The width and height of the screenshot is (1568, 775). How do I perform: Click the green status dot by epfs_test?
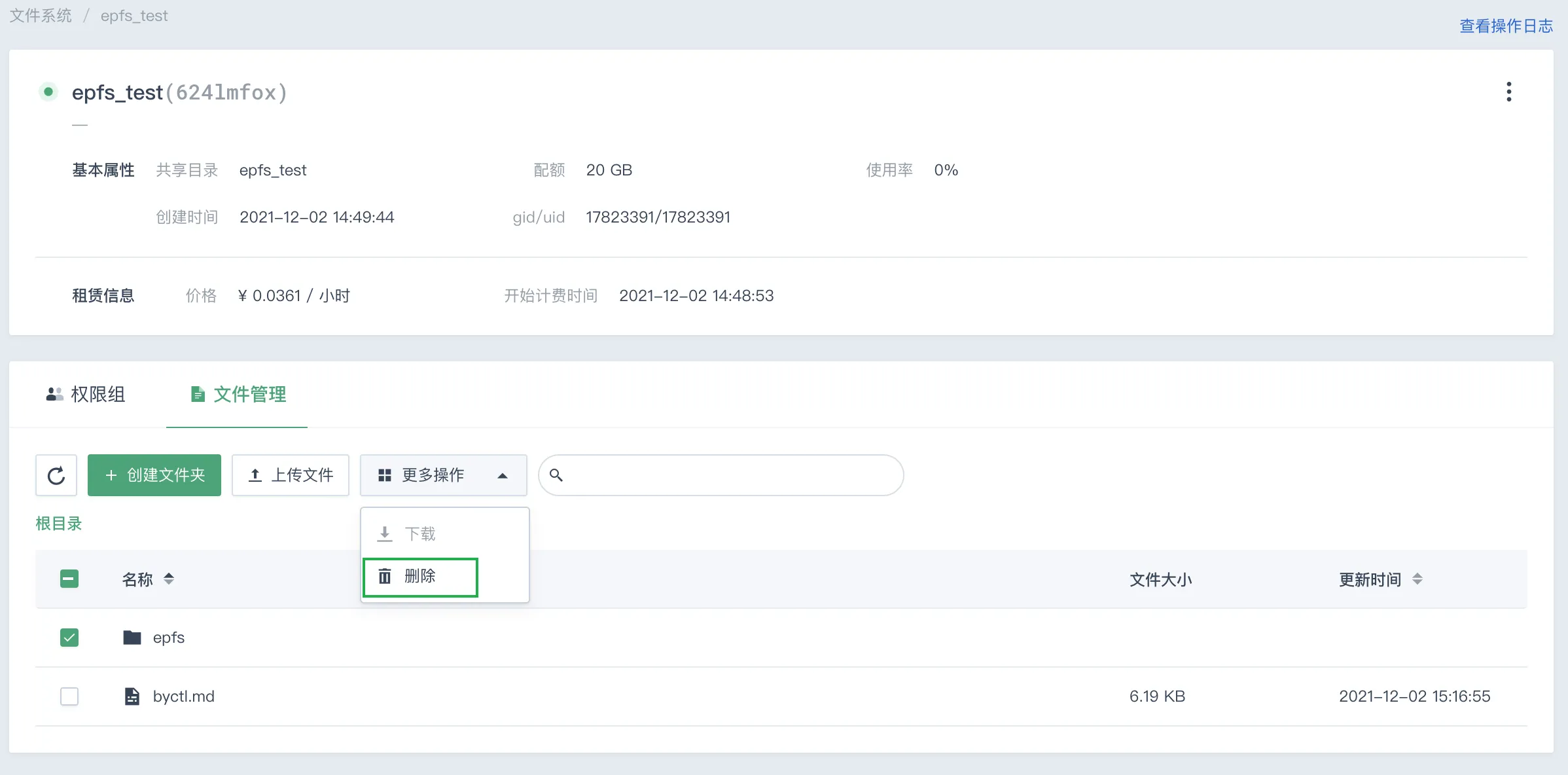48,92
